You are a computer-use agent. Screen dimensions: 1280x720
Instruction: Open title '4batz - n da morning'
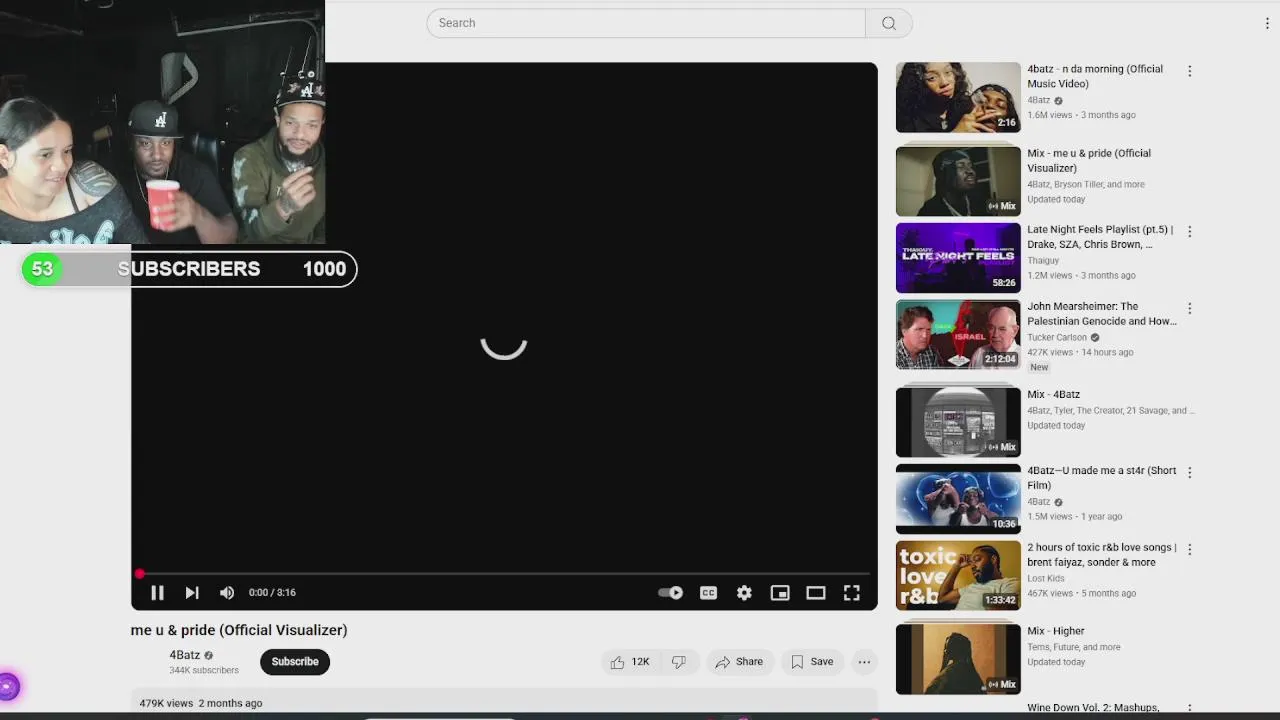pos(1095,76)
